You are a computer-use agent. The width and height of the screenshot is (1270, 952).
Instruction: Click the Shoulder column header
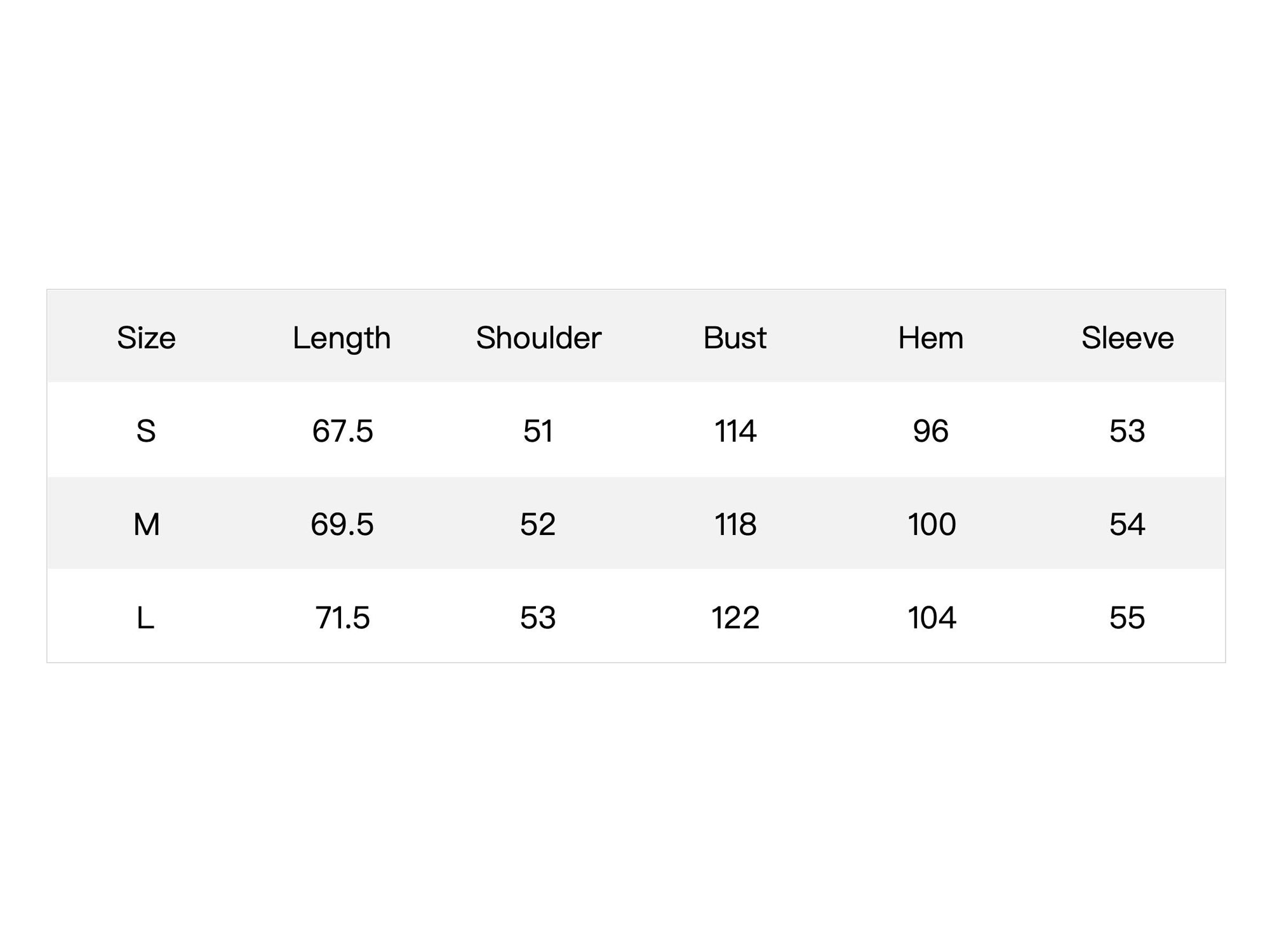point(538,338)
